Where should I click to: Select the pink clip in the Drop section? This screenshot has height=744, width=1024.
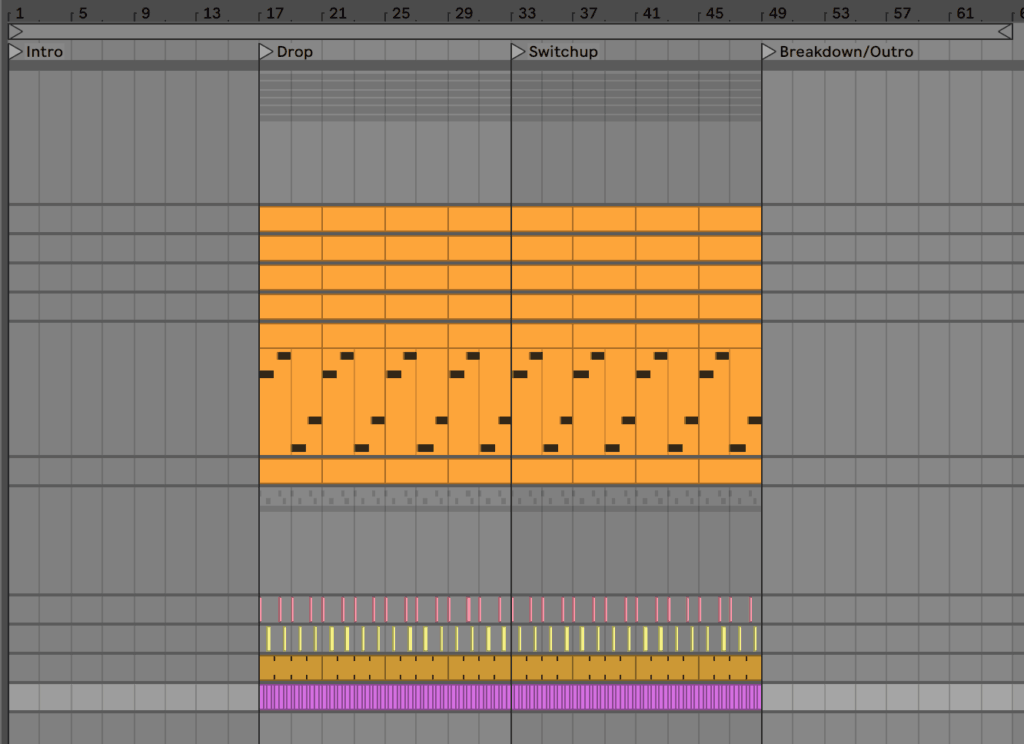pos(385,609)
